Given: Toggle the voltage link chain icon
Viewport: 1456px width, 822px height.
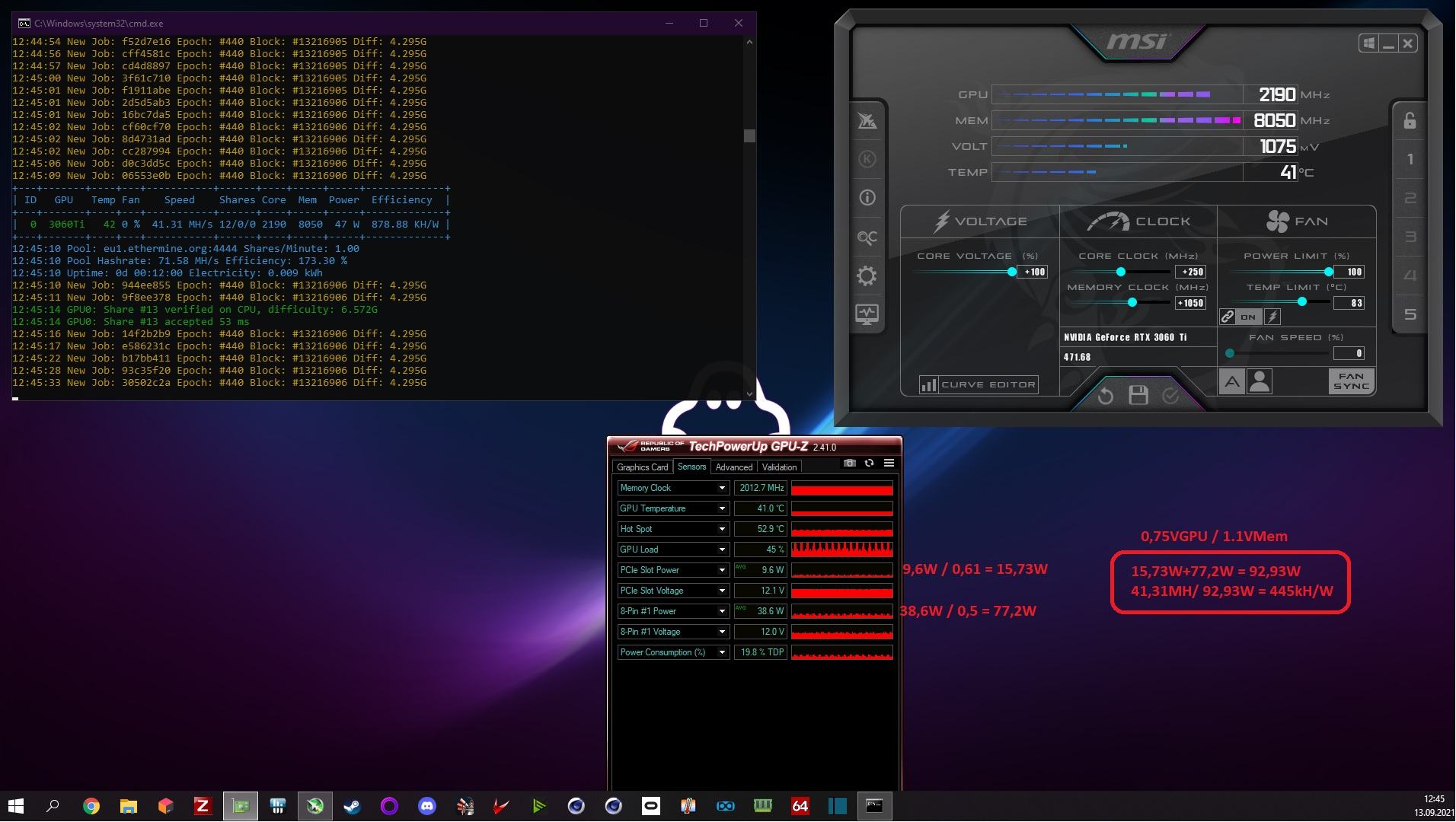Looking at the screenshot, I should [1228, 317].
